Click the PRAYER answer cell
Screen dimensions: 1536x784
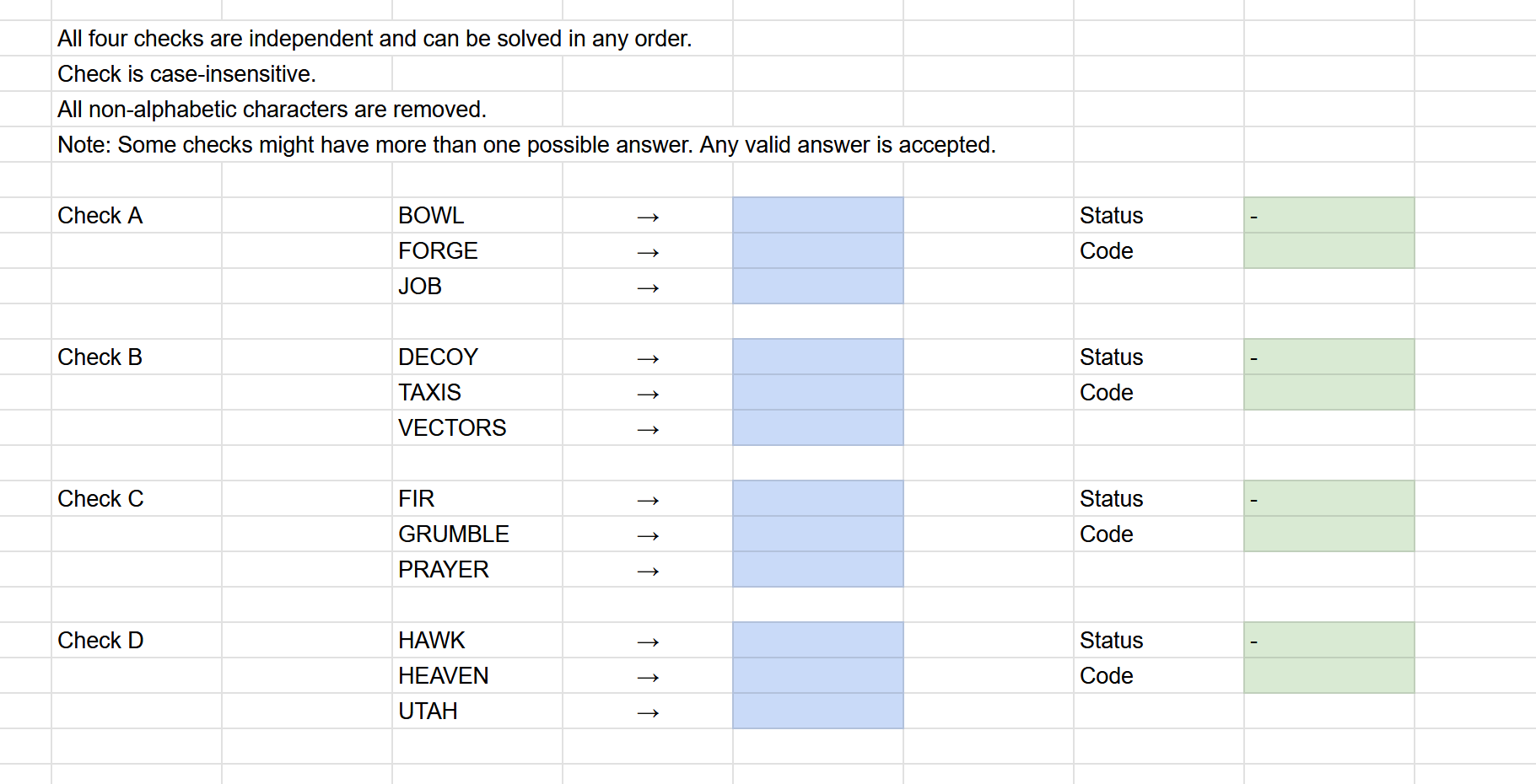pos(817,570)
